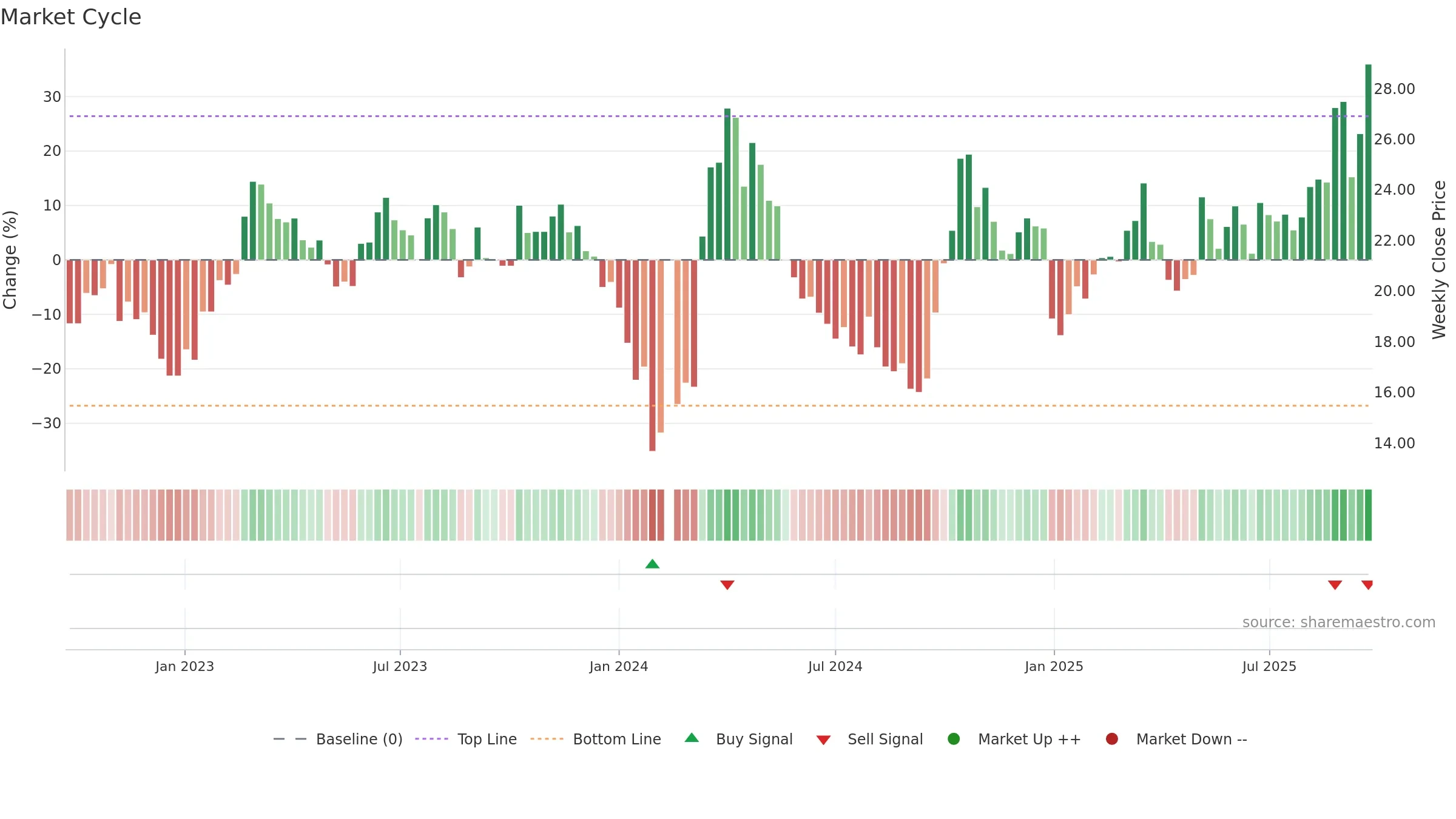Image resolution: width=1456 pixels, height=819 pixels.
Task: Click the deepest red bar below −30
Action: pyautogui.click(x=652, y=356)
